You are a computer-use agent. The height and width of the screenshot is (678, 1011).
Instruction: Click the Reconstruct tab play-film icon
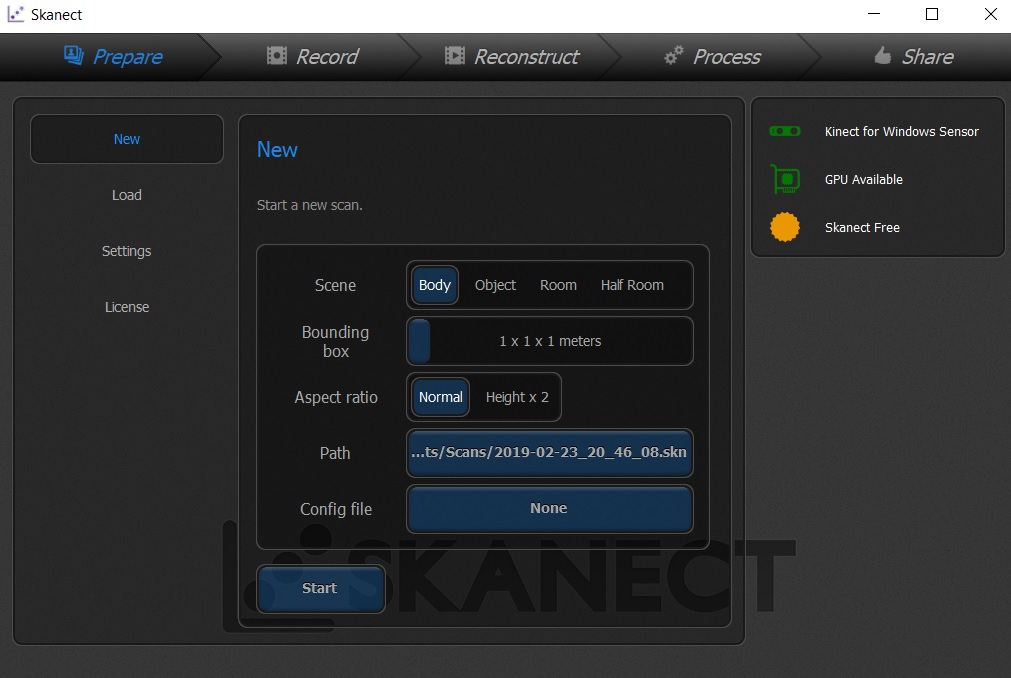pyautogui.click(x=455, y=56)
